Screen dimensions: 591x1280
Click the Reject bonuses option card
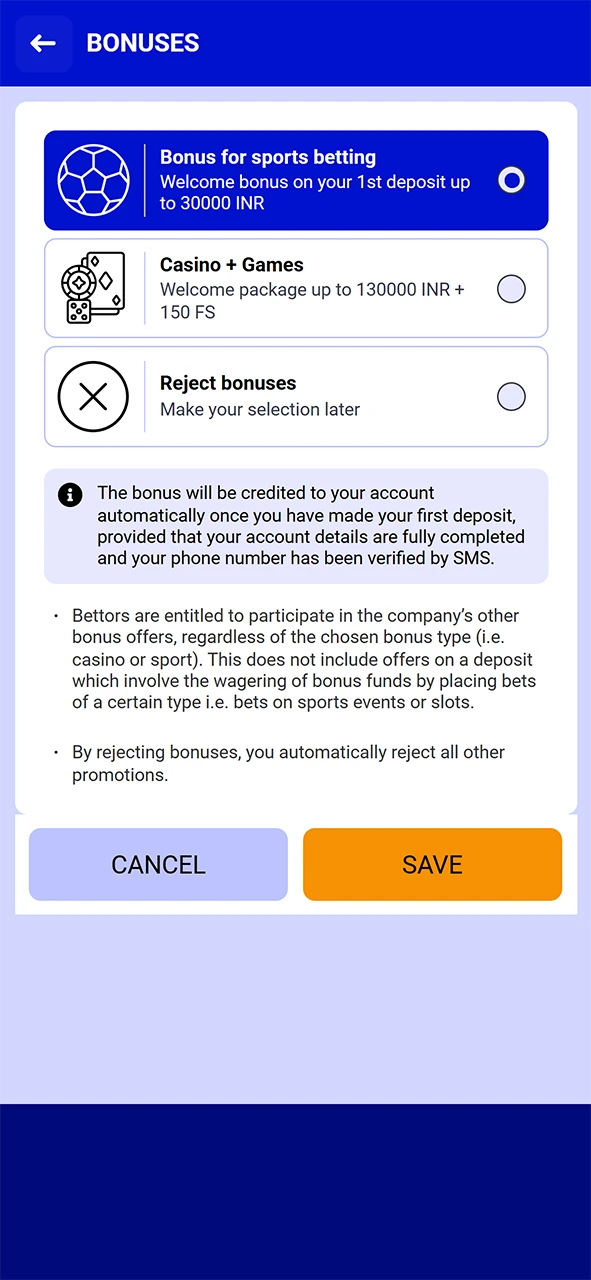pyautogui.click(x=295, y=396)
